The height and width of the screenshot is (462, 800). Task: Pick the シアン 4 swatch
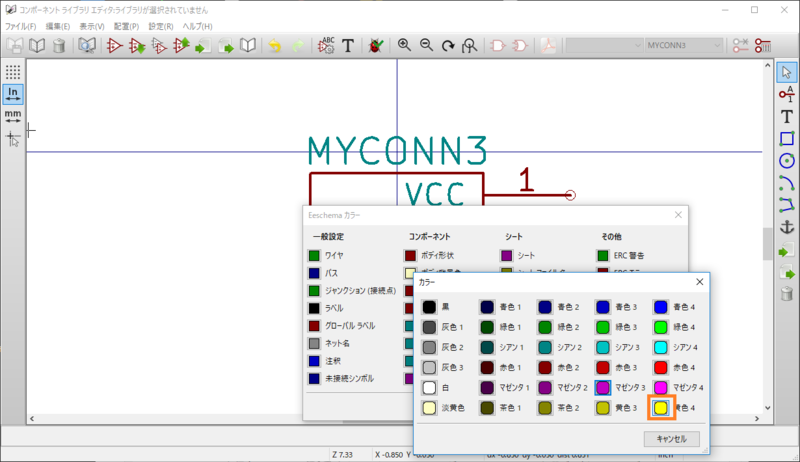(661, 347)
